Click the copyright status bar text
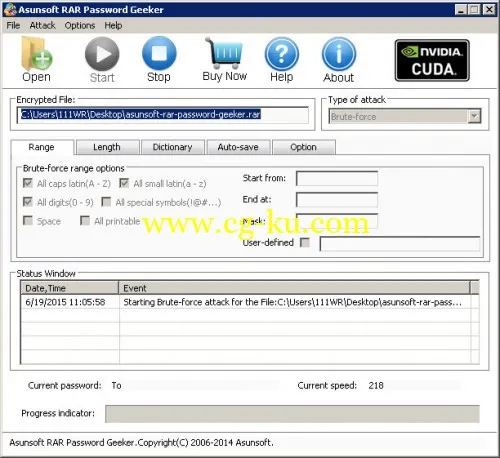The height and width of the screenshot is (458, 500). click(141, 443)
